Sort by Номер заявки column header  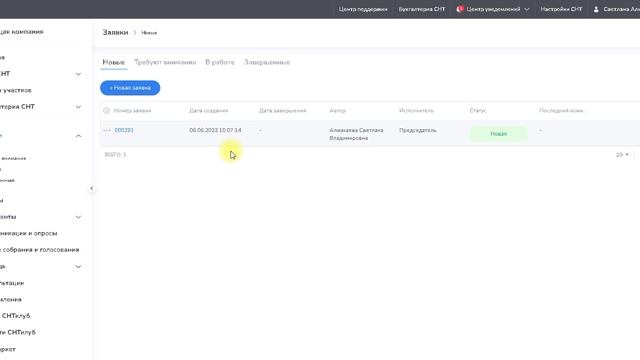pyautogui.click(x=132, y=111)
